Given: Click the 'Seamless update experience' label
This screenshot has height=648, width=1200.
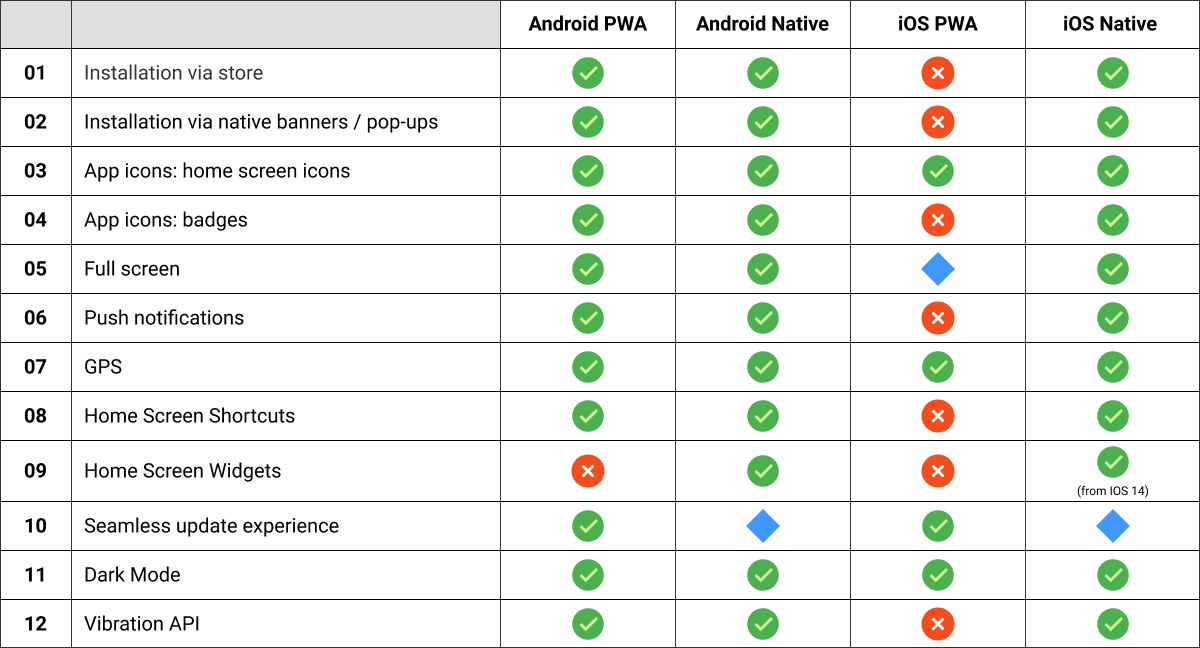Looking at the screenshot, I should tap(212, 526).
